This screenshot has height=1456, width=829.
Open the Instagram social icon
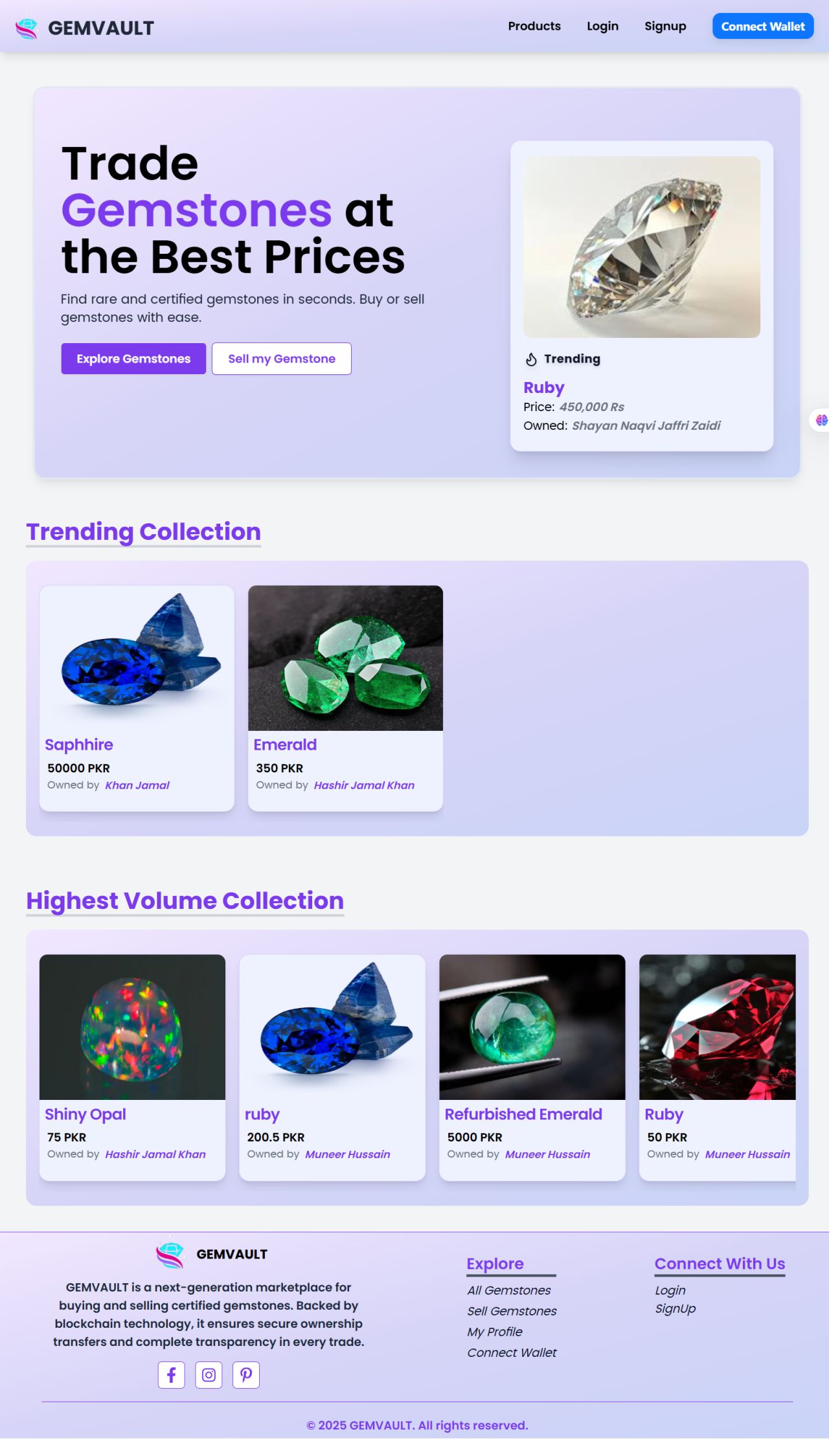[209, 1374]
